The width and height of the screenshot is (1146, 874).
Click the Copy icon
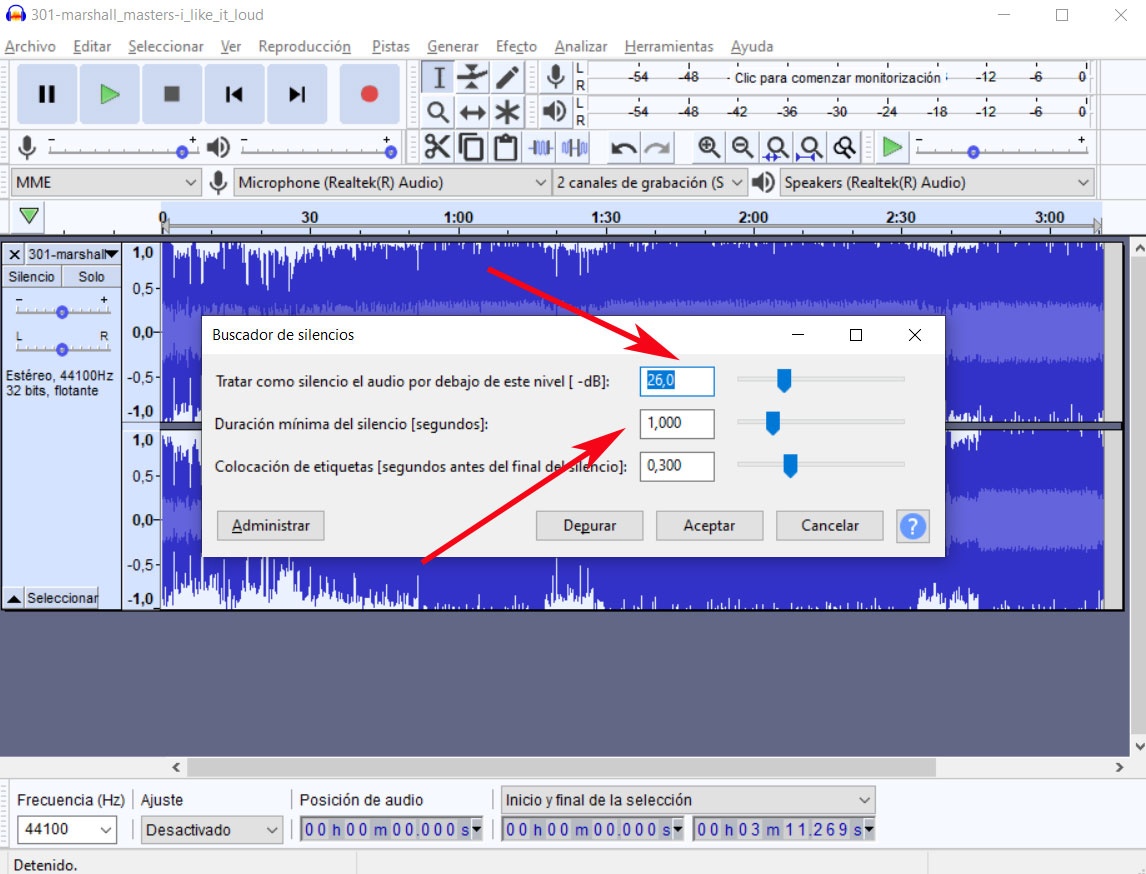[x=471, y=148]
